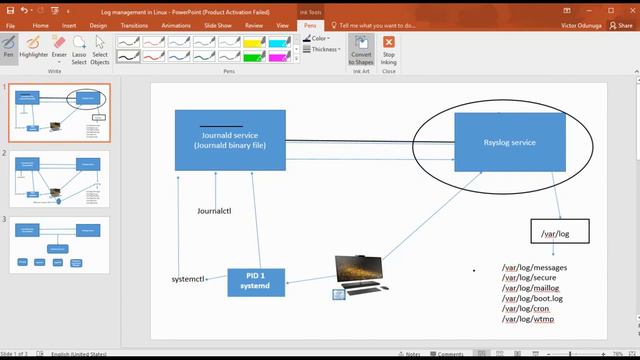Select the thick blue pen in the bottom row
This screenshot has width=640, height=360.
179,56
